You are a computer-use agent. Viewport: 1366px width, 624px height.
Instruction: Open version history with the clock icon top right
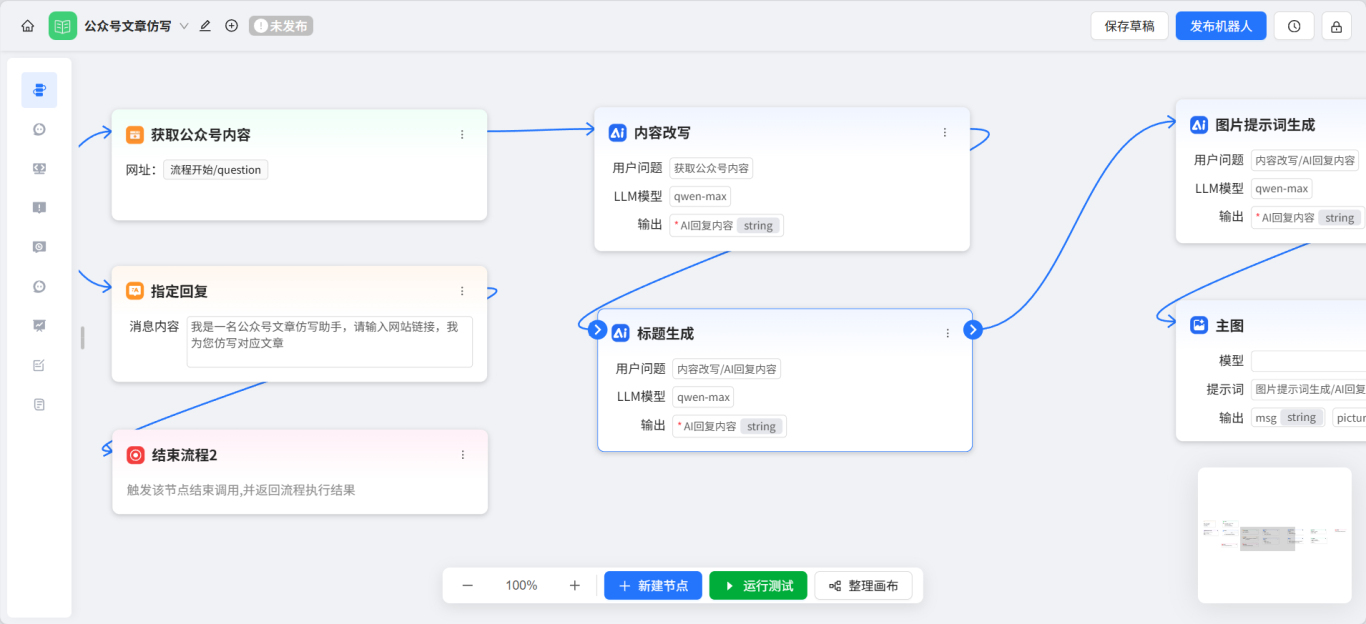pyautogui.click(x=1294, y=25)
